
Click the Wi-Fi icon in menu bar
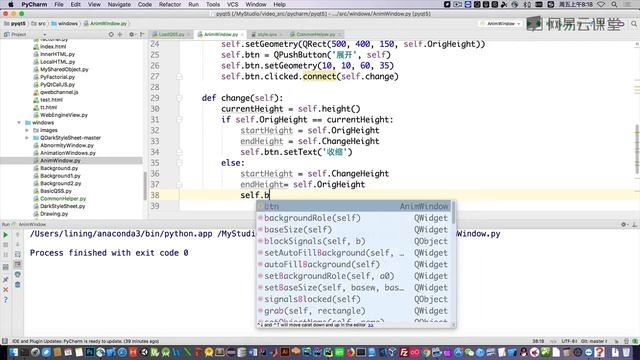point(601,4)
